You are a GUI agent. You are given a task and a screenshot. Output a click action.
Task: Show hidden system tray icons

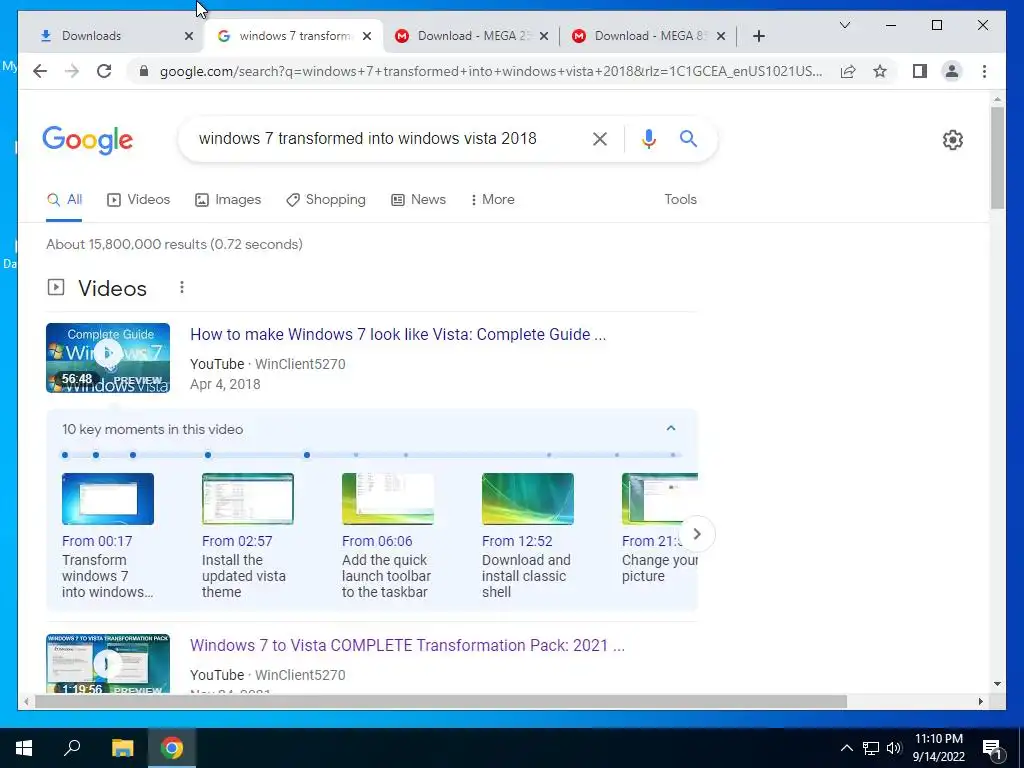click(846, 748)
